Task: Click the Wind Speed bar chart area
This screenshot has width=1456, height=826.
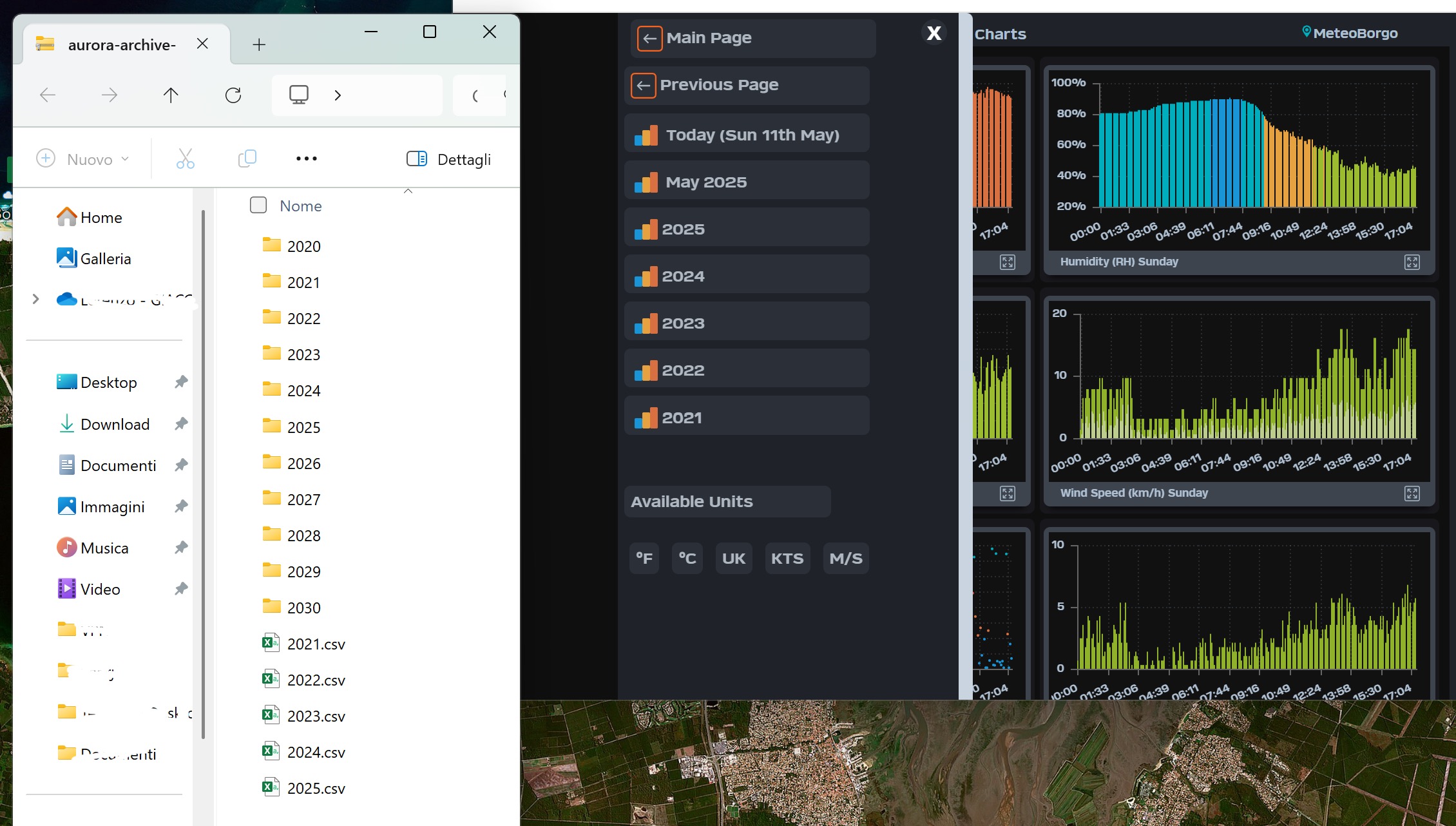Action: (x=1240, y=391)
